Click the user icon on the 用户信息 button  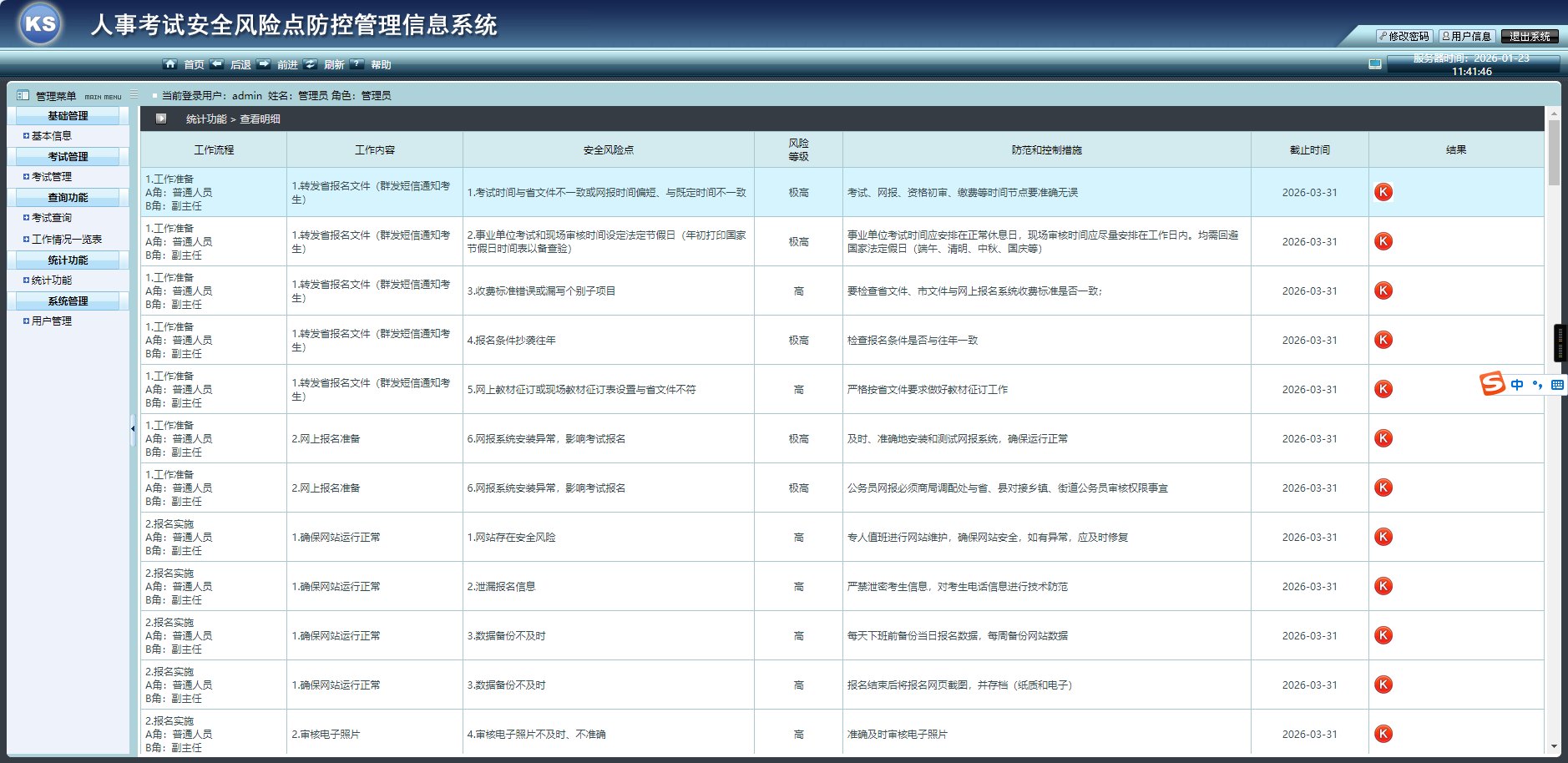[x=1444, y=36]
